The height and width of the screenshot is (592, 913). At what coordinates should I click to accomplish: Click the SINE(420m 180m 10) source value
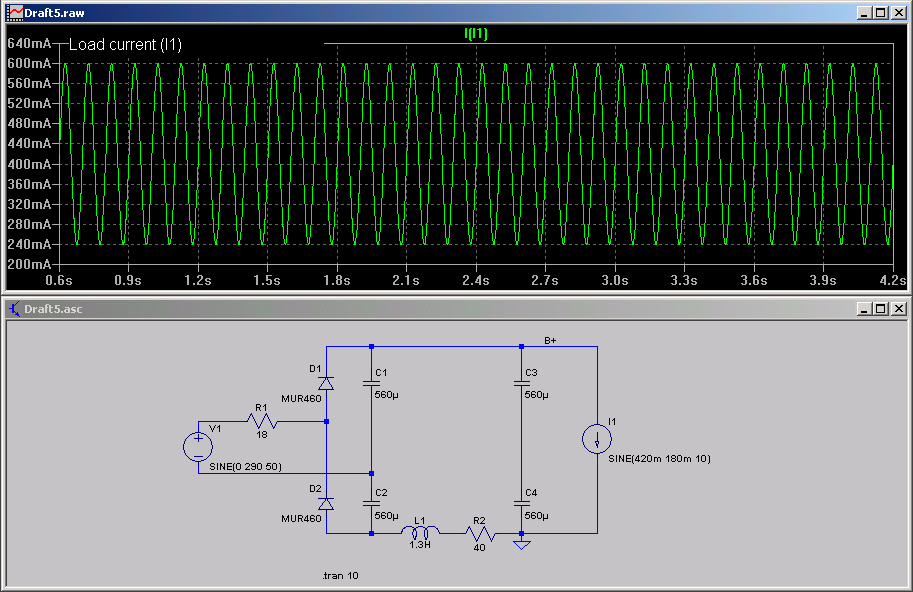(x=659, y=459)
